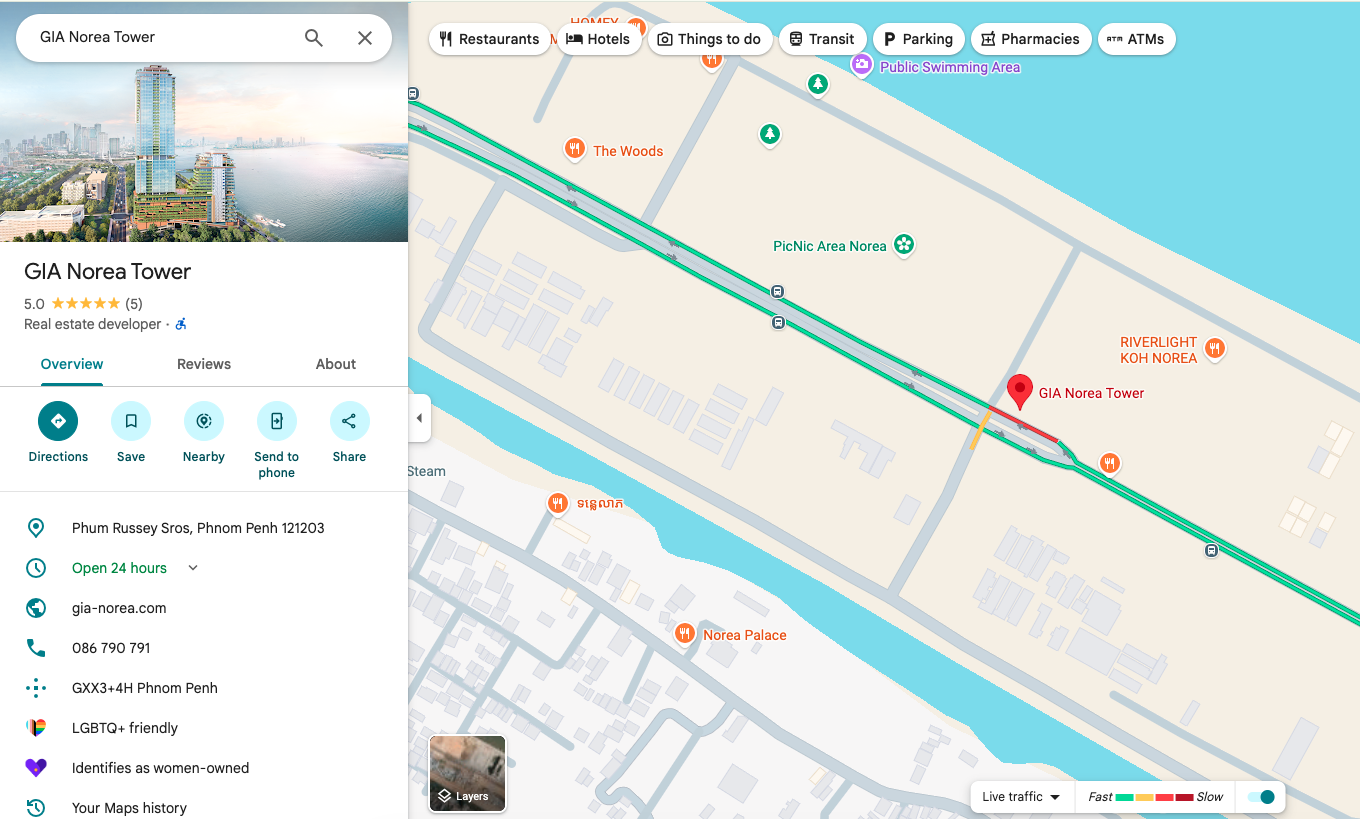Click the plus code dots icon
The width and height of the screenshot is (1360, 819).
pyautogui.click(x=36, y=688)
